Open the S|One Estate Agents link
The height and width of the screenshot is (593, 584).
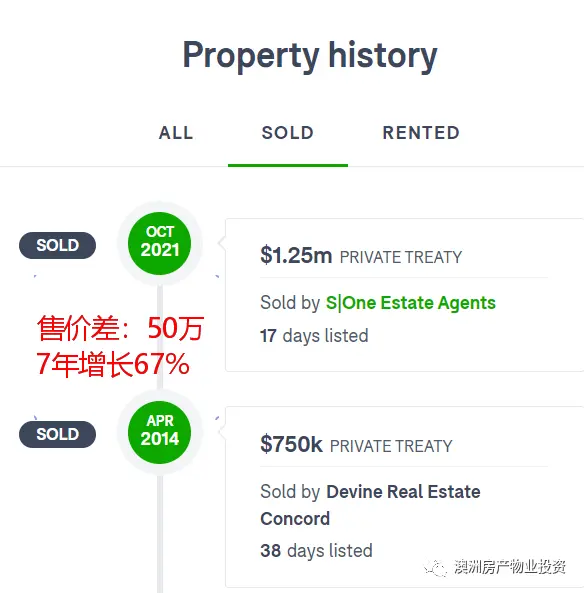pyautogui.click(x=411, y=303)
